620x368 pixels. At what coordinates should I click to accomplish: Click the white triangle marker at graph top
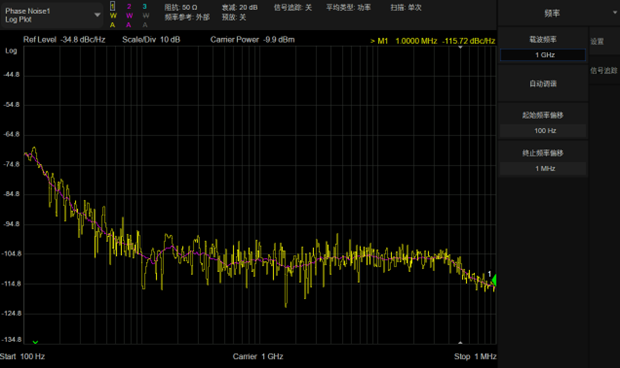(460, 47)
